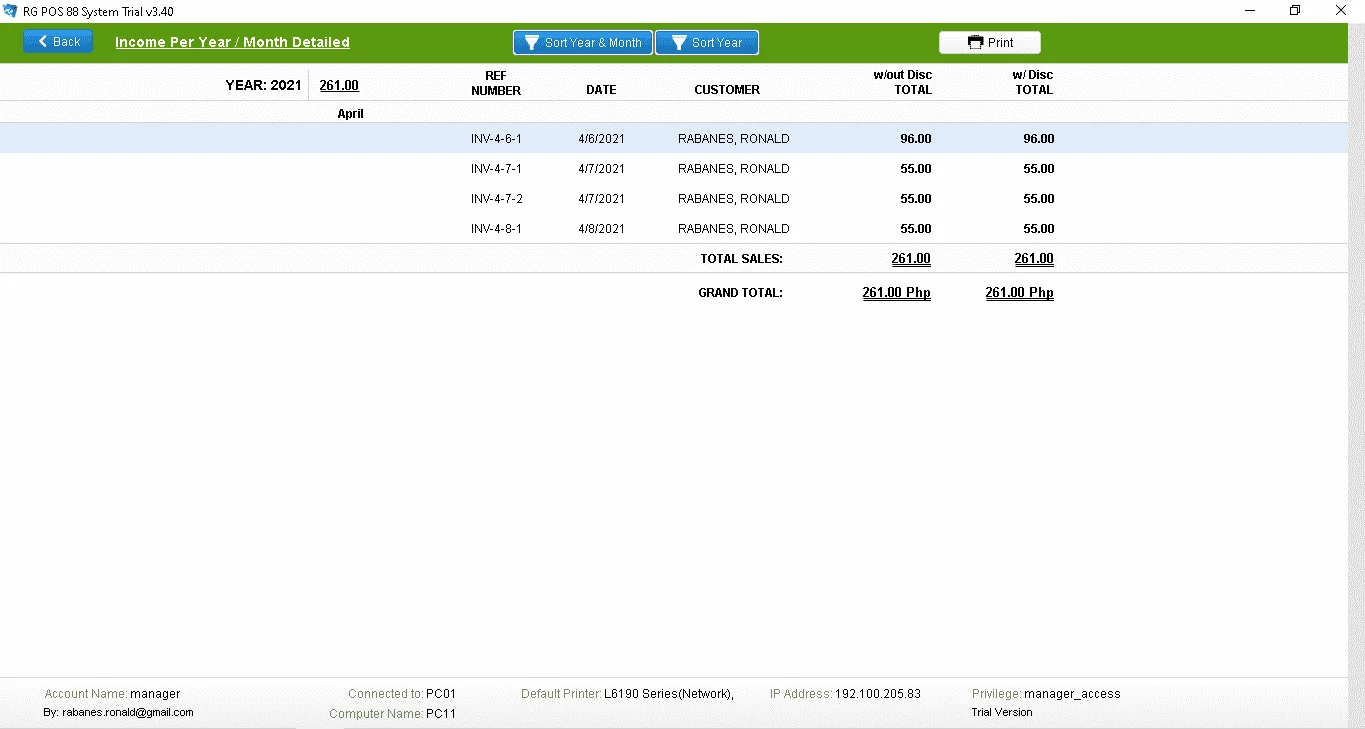The width and height of the screenshot is (1365, 729).
Task: Click the Computer Name PC11 entry
Action: click(x=392, y=714)
